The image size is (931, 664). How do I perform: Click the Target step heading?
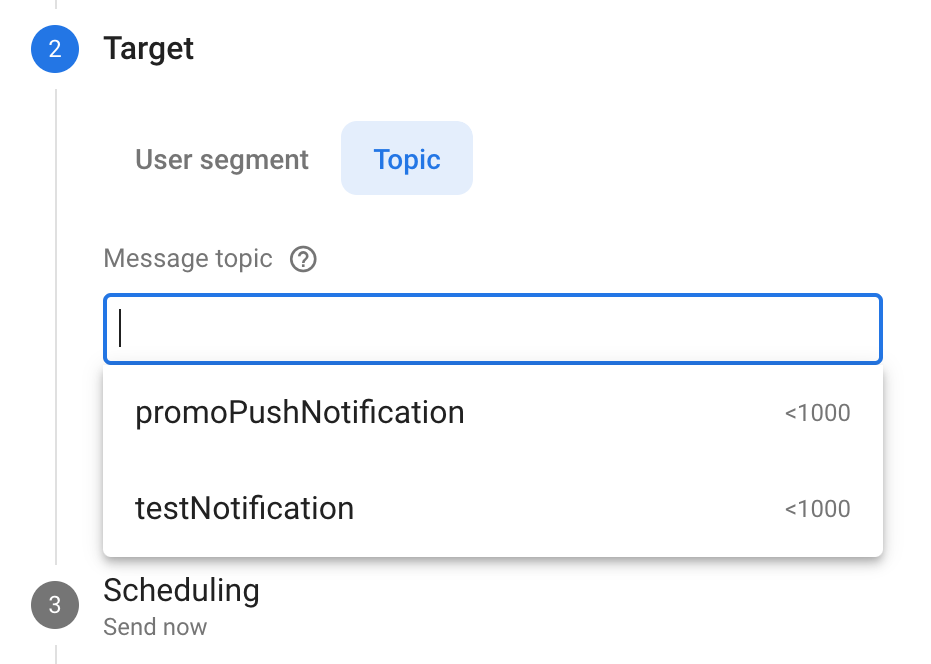pyautogui.click(x=148, y=49)
